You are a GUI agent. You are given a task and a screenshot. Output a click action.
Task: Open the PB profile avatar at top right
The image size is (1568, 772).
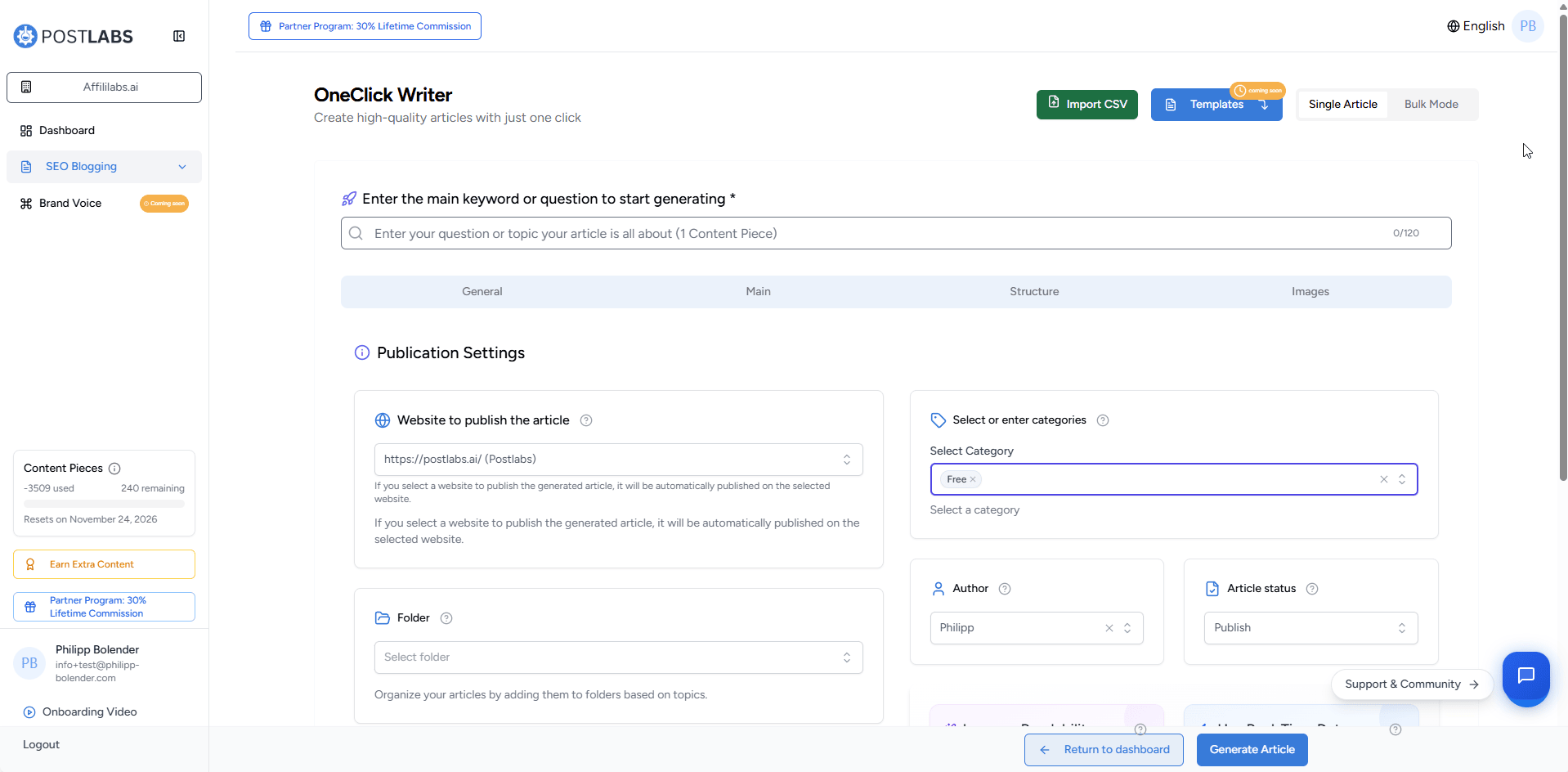(x=1527, y=26)
